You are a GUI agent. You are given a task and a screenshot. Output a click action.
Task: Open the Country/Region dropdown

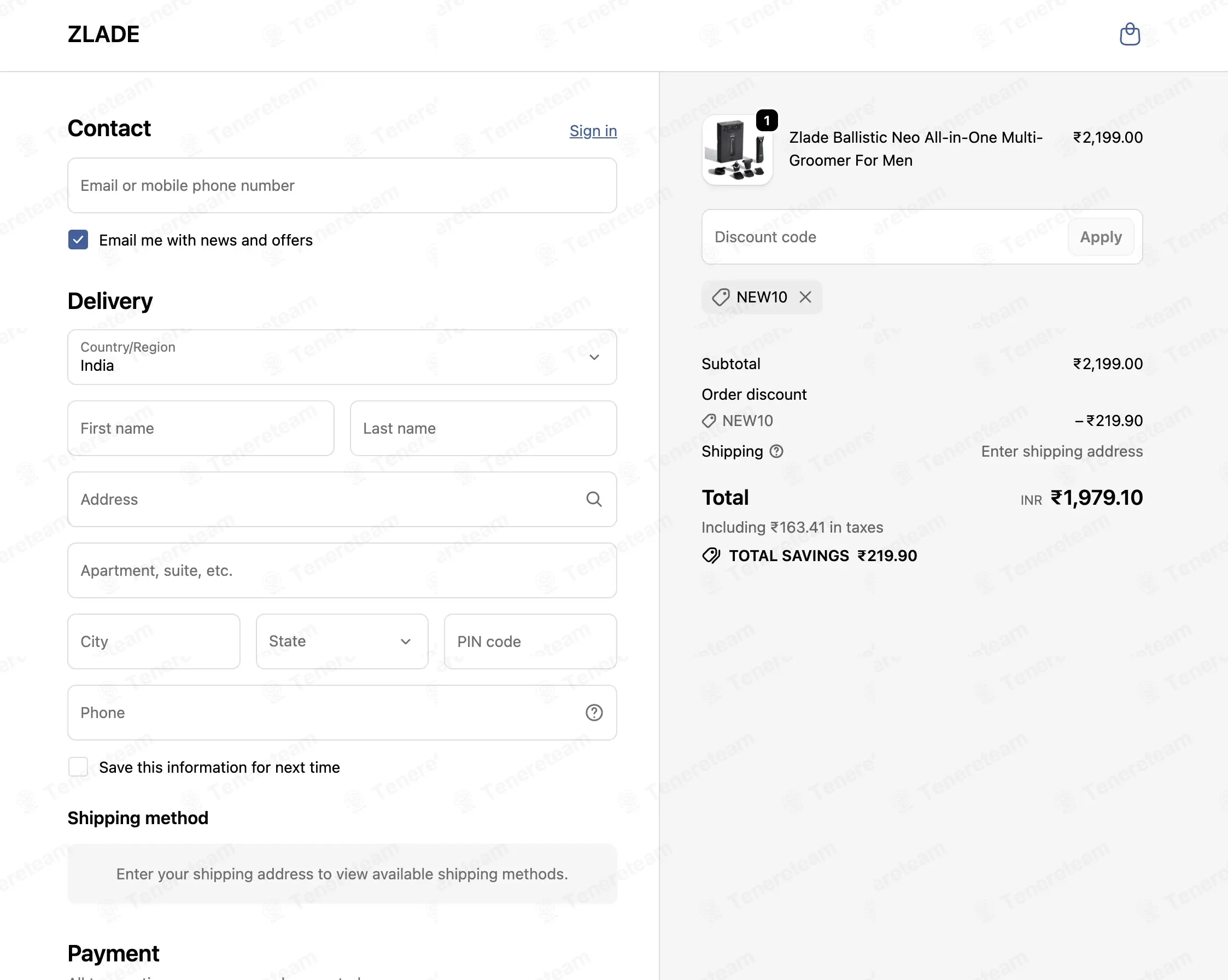point(342,357)
